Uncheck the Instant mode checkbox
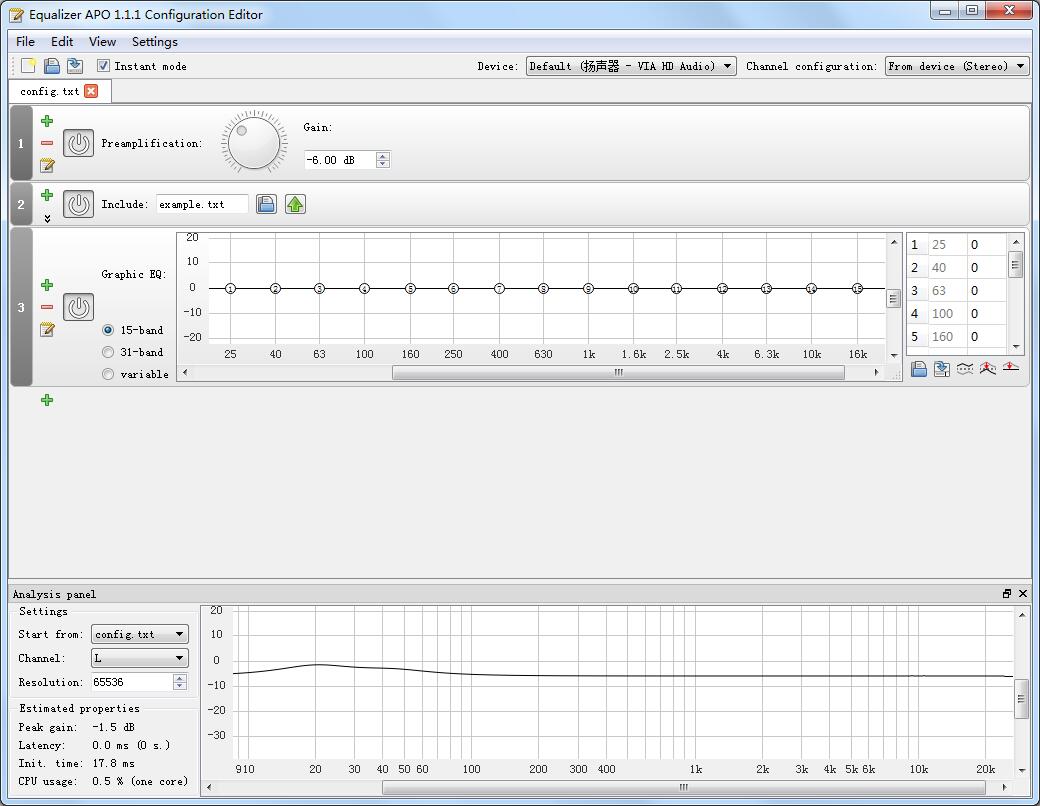The width and height of the screenshot is (1040, 806). 103,66
